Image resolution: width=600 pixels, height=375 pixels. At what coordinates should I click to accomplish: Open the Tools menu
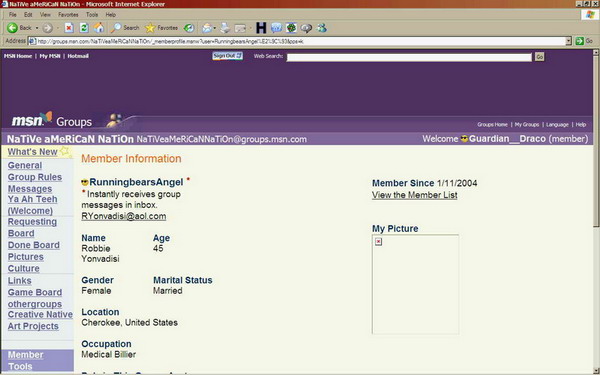pos(92,15)
